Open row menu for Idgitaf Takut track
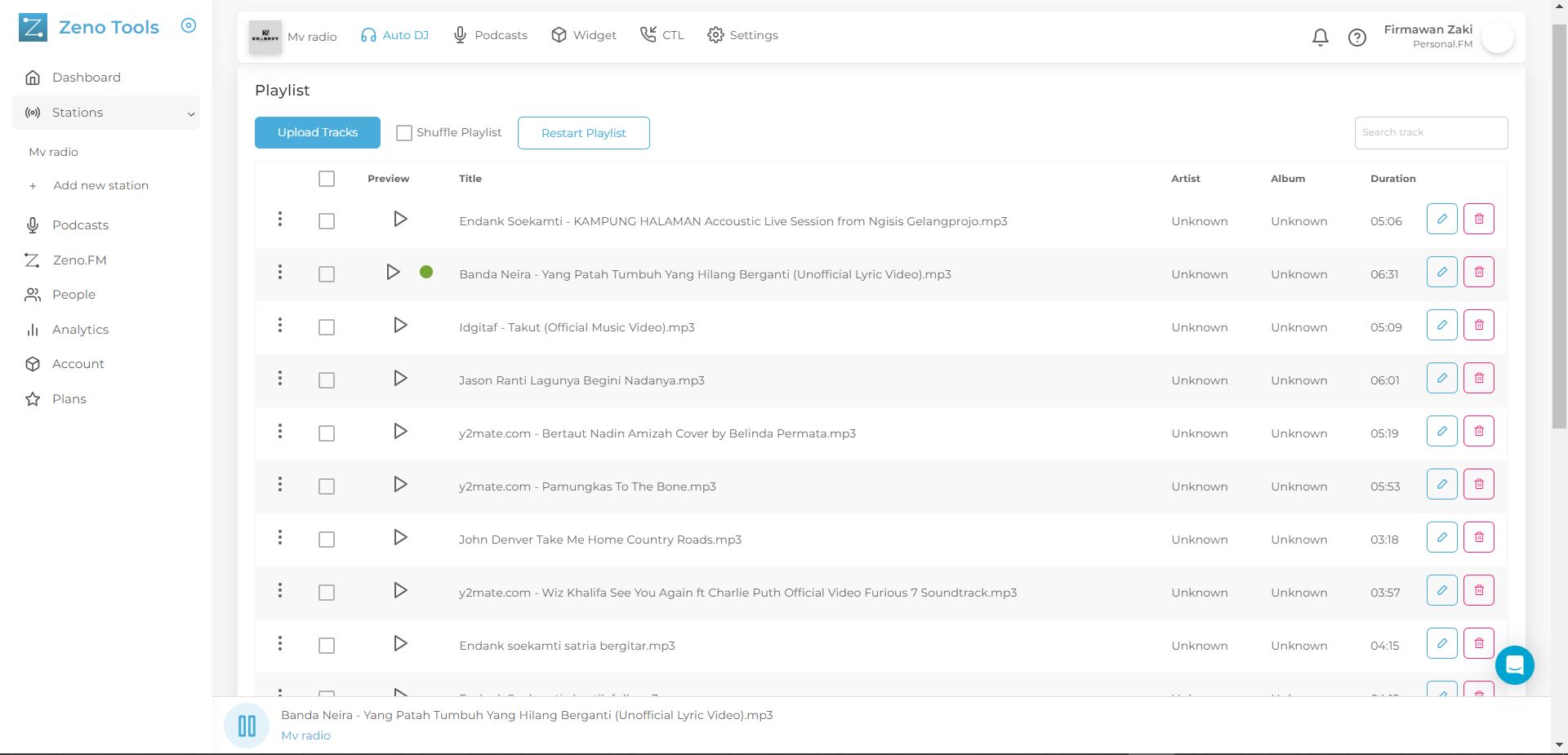 click(280, 325)
